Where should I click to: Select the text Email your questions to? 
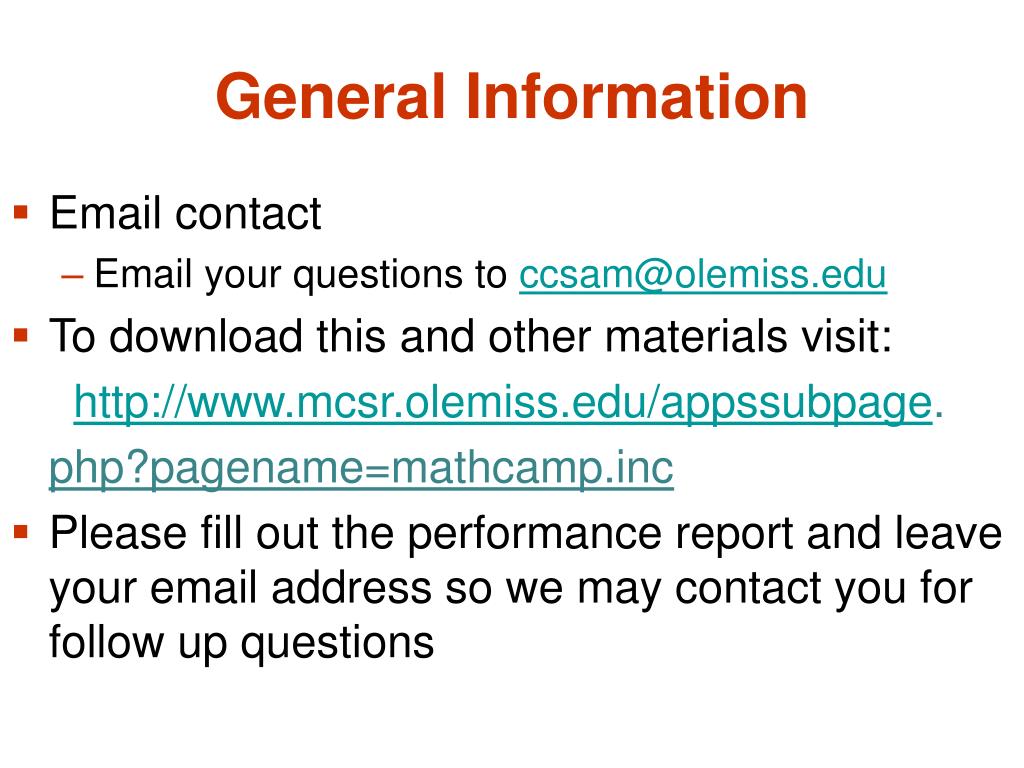click(x=301, y=274)
